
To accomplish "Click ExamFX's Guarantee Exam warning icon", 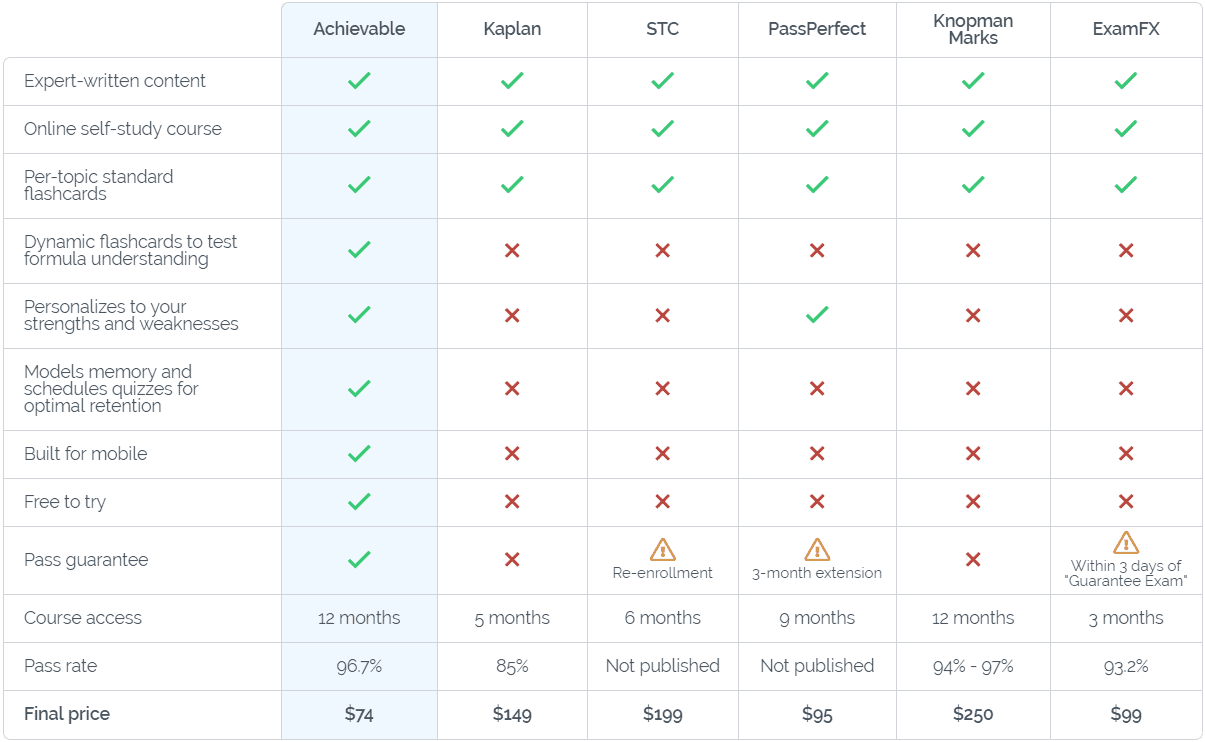I will pos(1126,543).
